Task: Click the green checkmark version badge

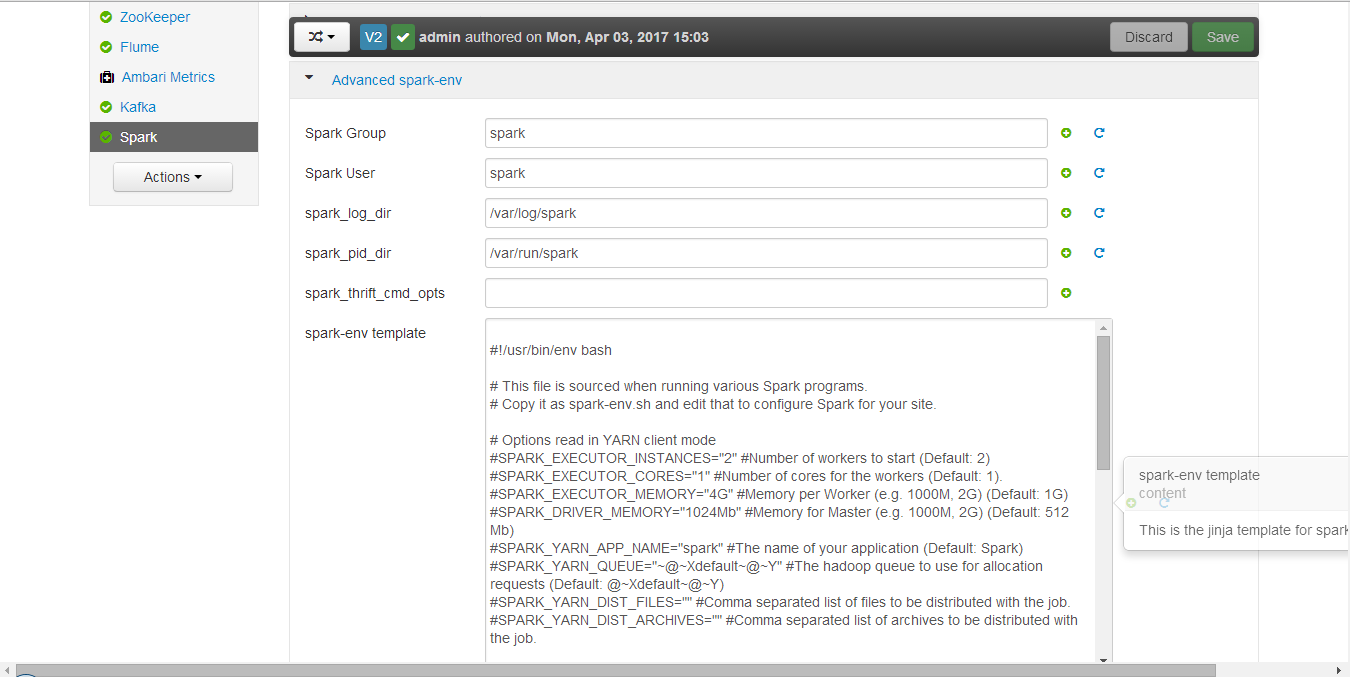Action: 403,37
